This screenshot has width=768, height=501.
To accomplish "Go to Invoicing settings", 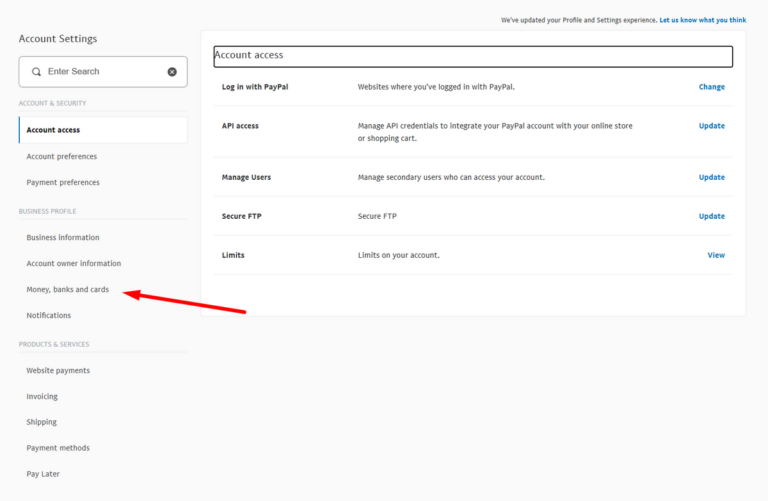I will [x=42, y=397].
